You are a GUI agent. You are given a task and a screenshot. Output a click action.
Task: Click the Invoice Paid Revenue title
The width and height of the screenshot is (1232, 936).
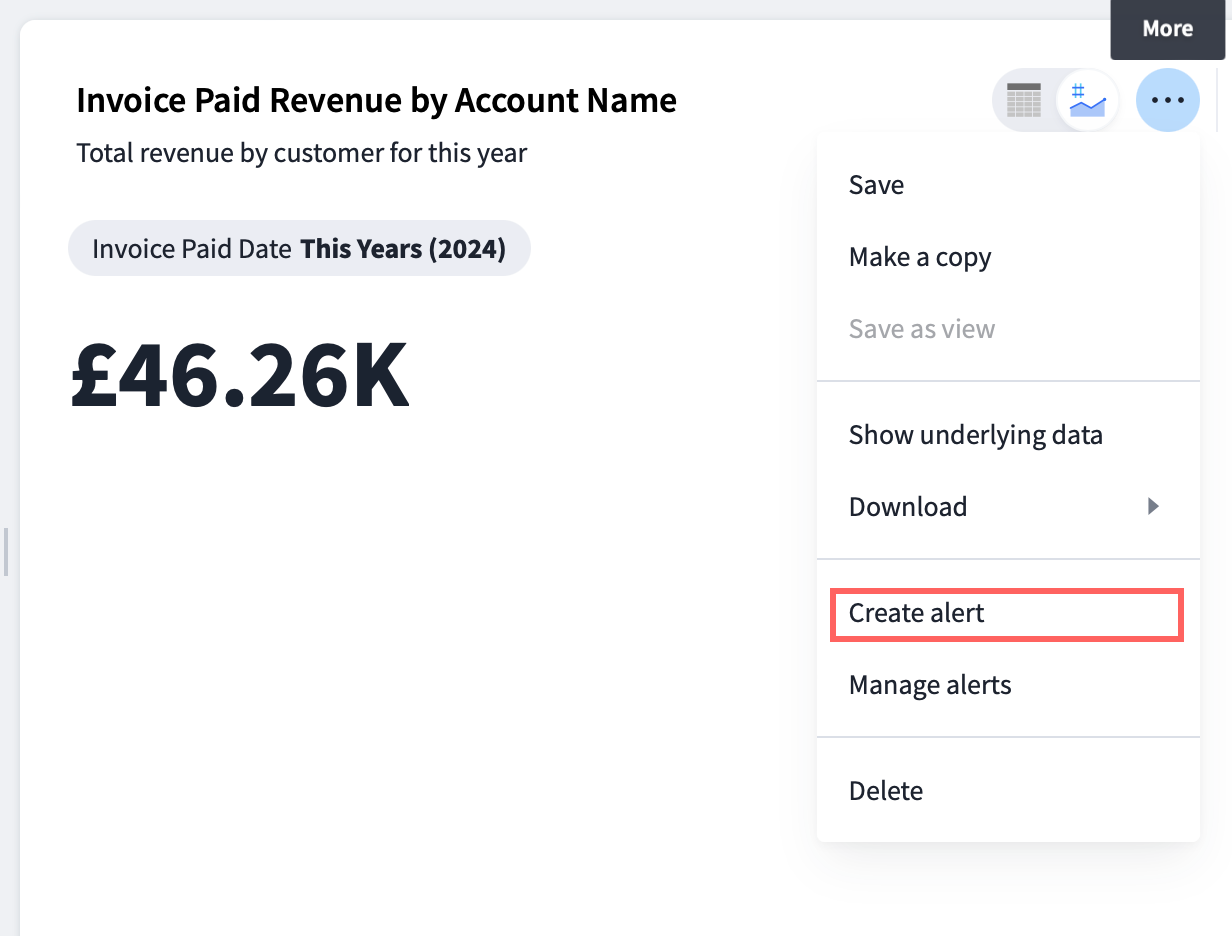[376, 100]
